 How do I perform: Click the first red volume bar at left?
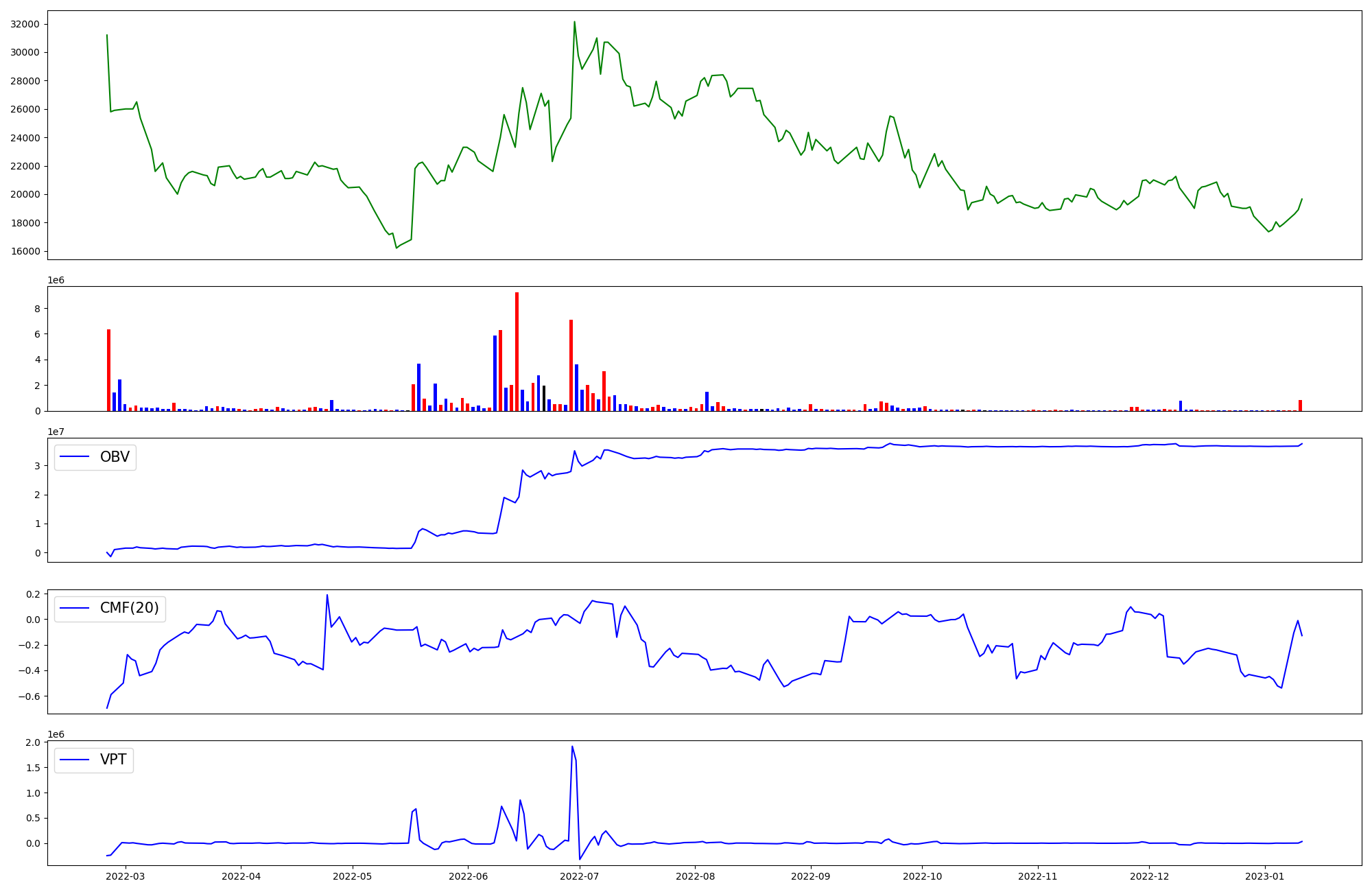[108, 371]
